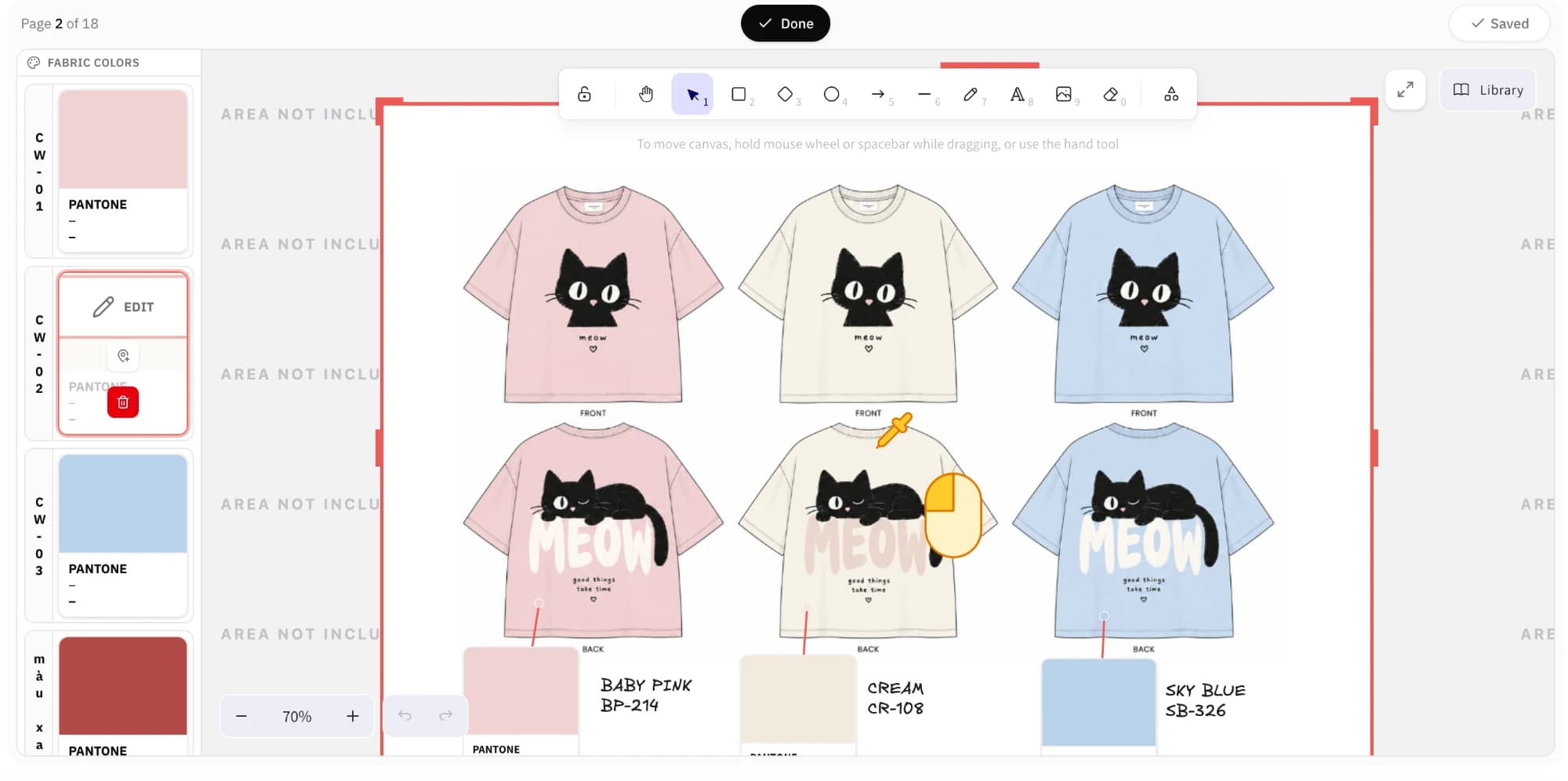Zoom out with the minus button
The image size is (1568, 781).
[x=241, y=716]
